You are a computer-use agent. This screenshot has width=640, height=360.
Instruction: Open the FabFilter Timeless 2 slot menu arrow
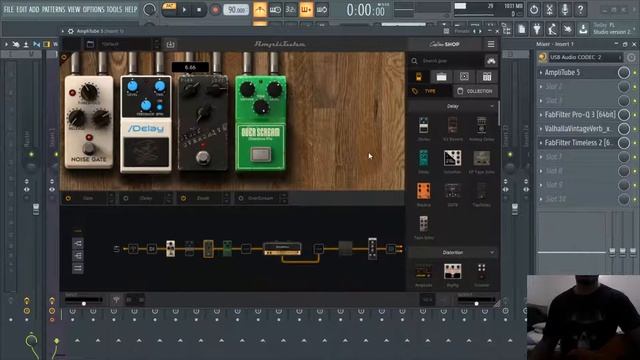(x=541, y=143)
